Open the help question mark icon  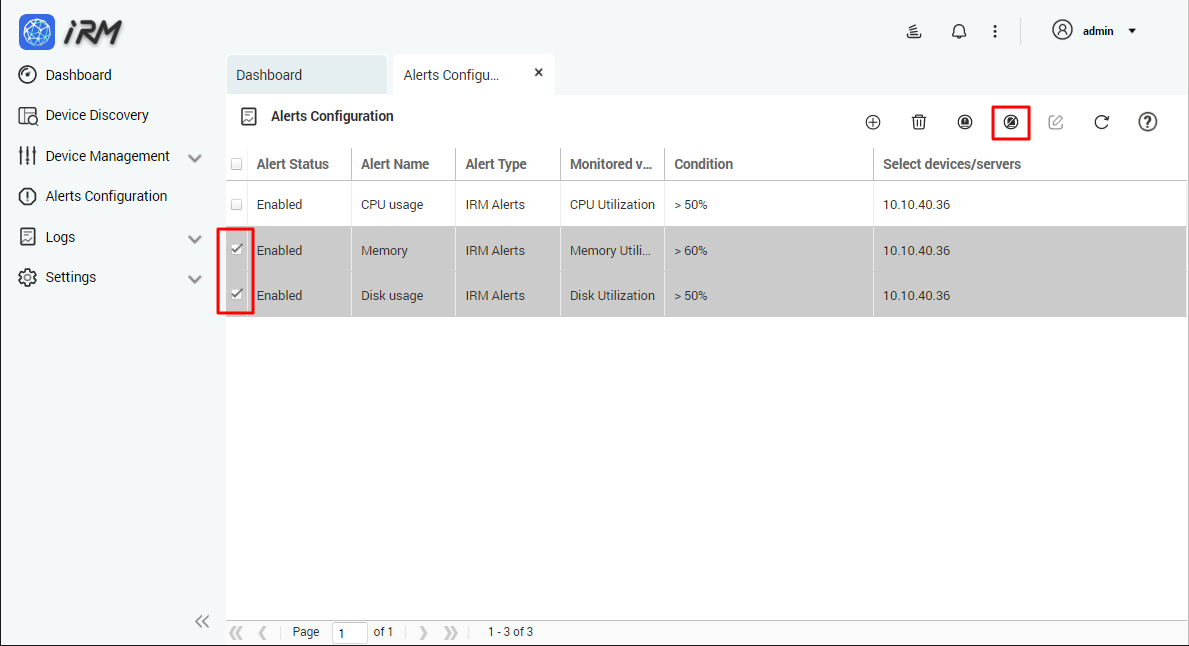point(1147,121)
